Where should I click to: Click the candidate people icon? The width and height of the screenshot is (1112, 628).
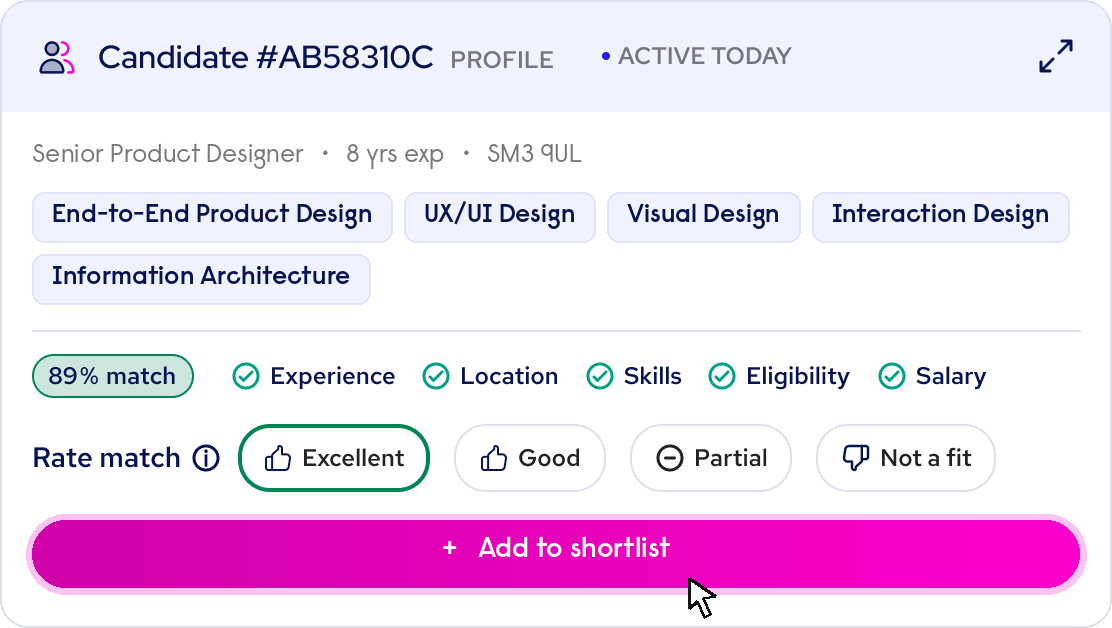(56, 57)
